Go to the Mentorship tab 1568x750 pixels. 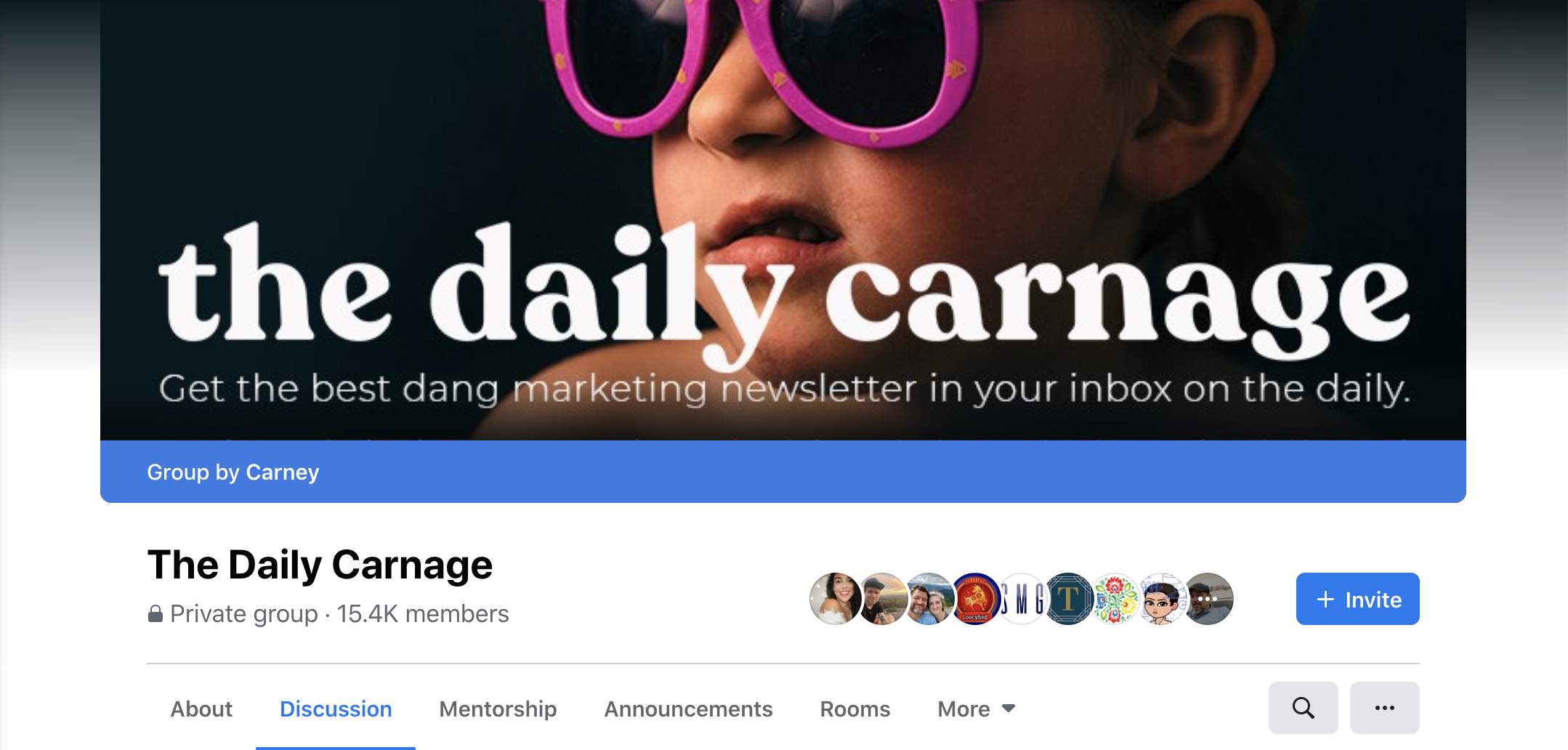click(x=498, y=709)
